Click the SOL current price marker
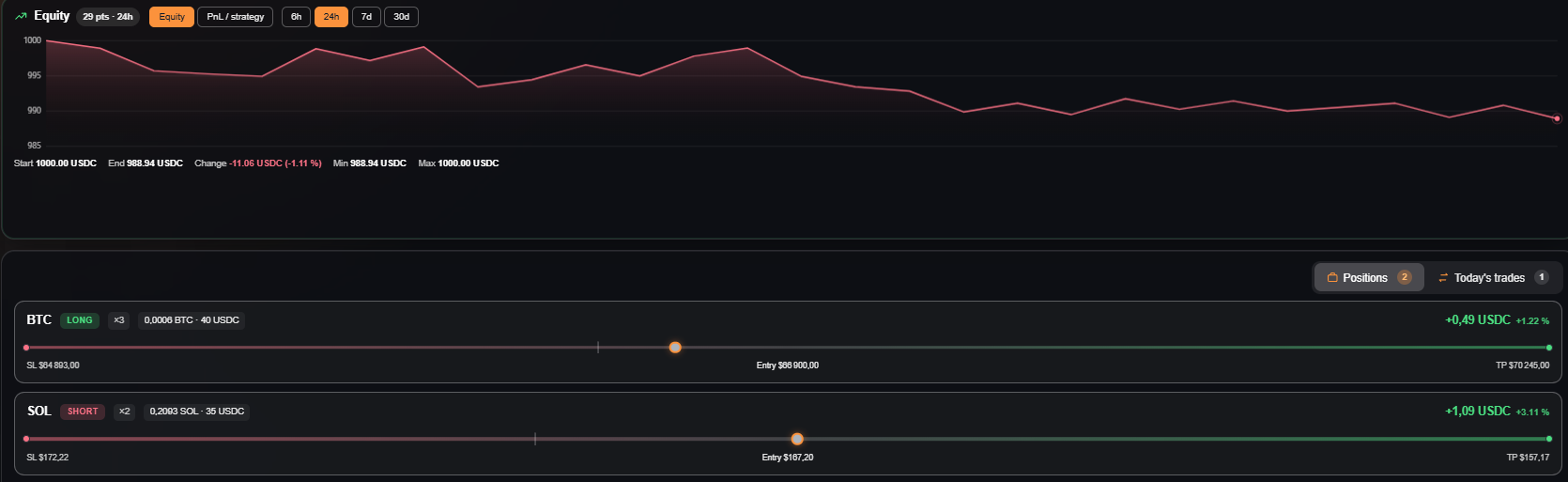Viewport: 1568px width, 482px height. [x=797, y=439]
